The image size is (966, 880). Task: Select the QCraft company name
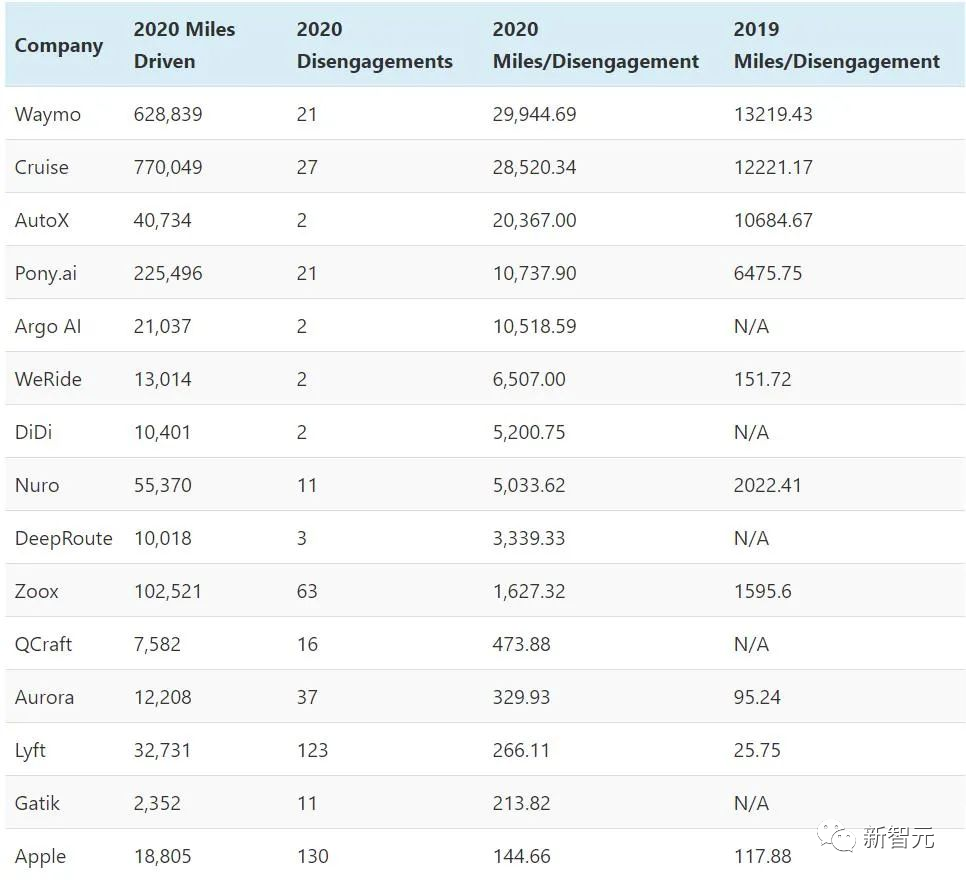pos(44,644)
